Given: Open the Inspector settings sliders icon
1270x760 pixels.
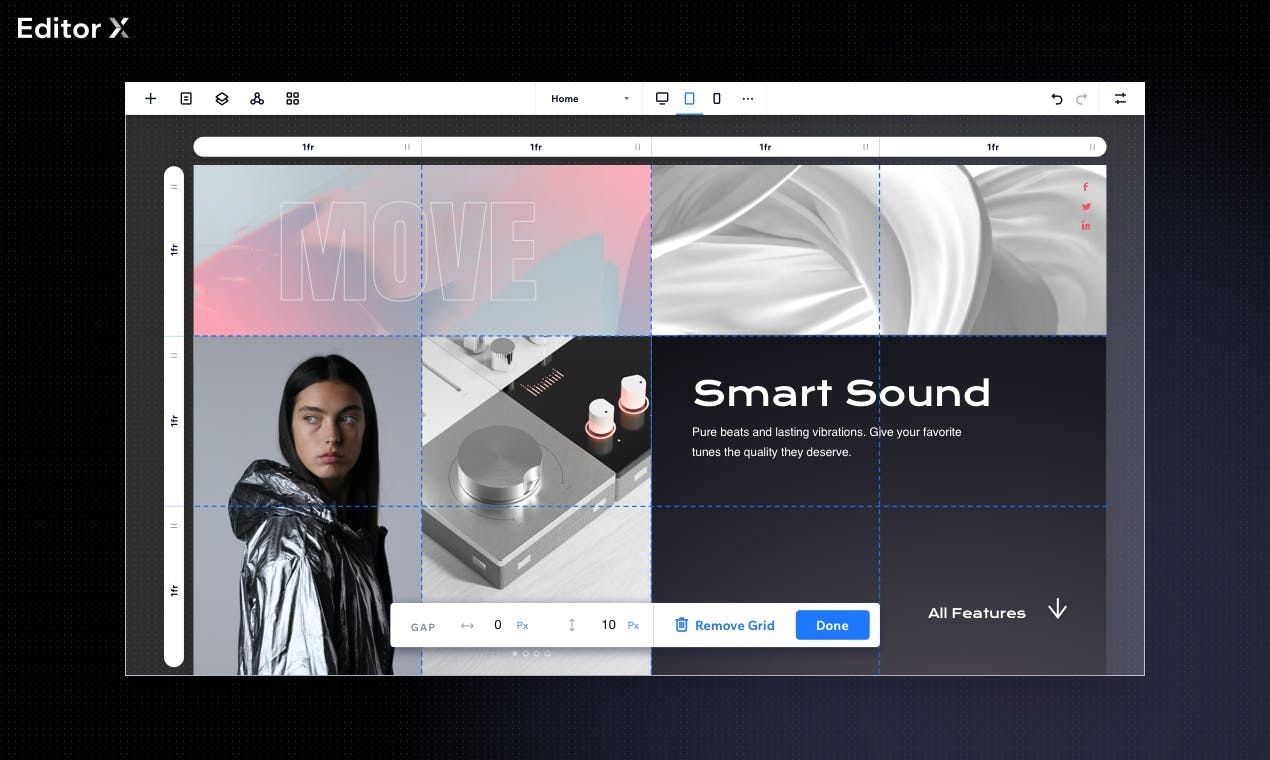Looking at the screenshot, I should coord(1120,99).
